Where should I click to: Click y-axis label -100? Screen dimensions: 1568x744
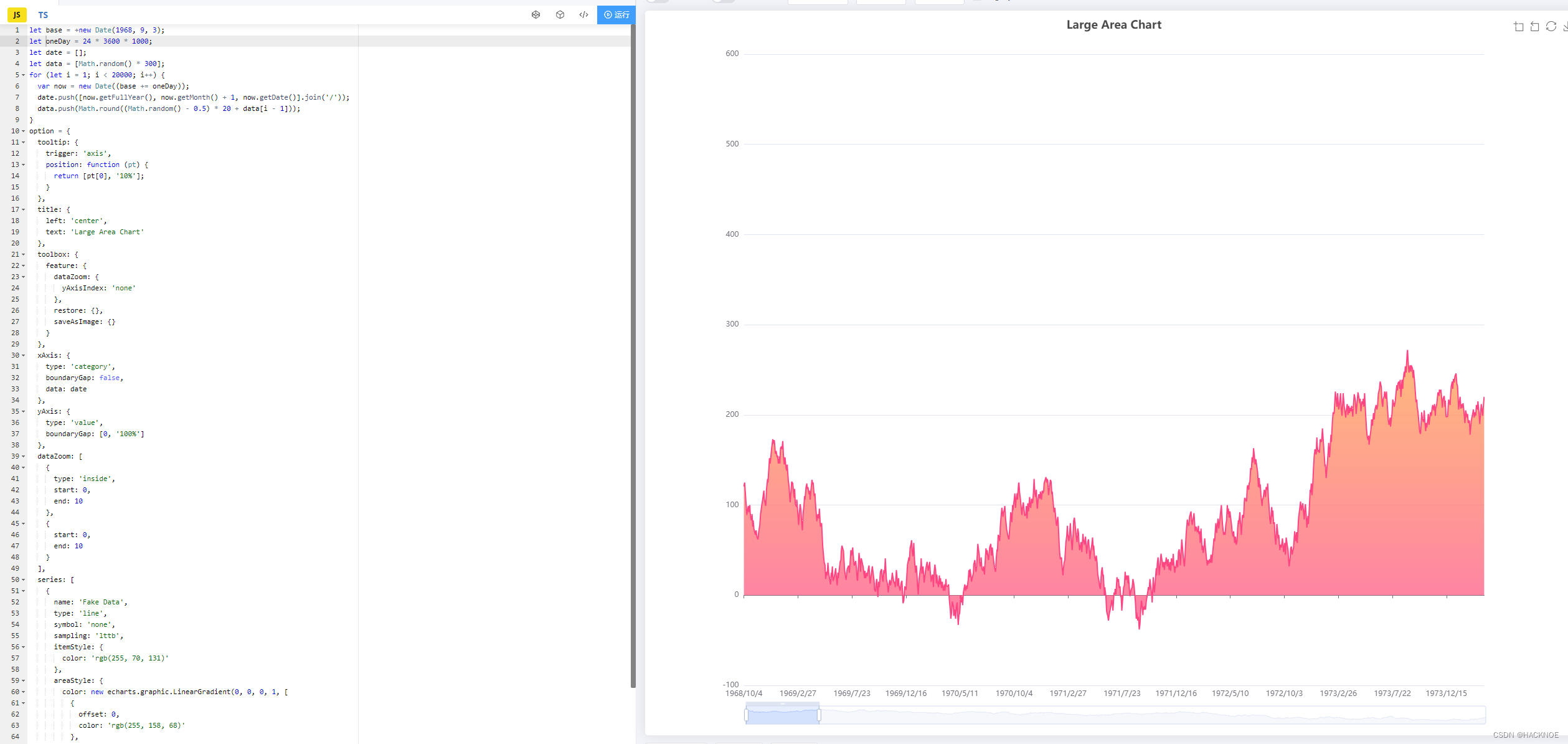click(730, 684)
